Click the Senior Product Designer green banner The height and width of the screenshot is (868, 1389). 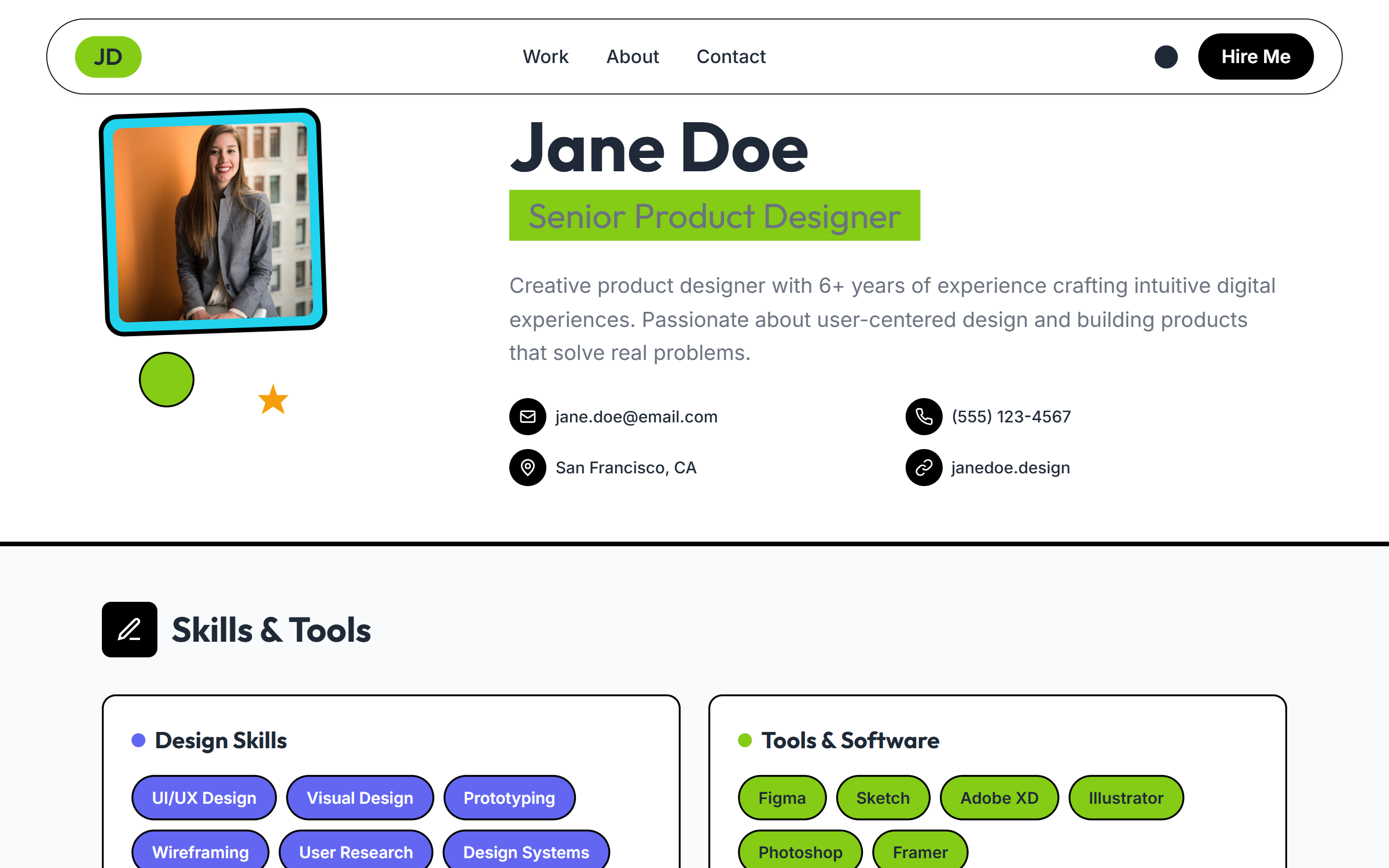(714, 216)
